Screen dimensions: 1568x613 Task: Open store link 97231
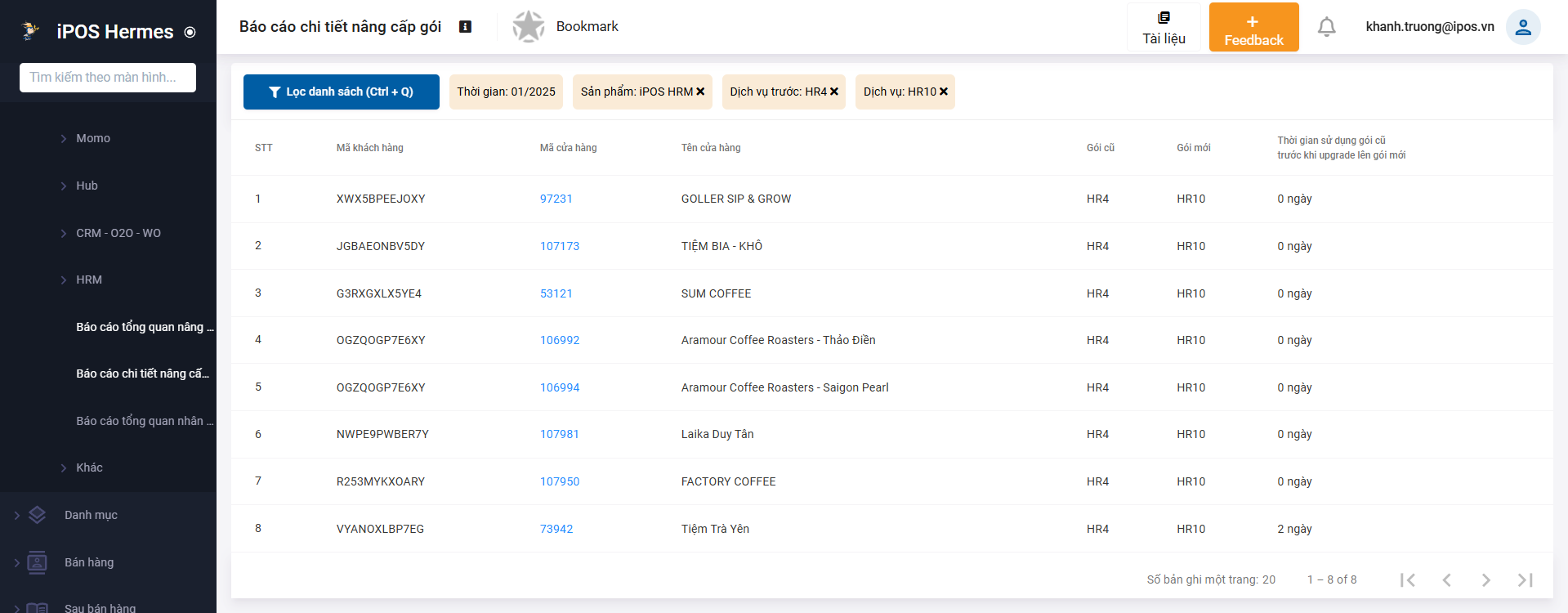click(x=556, y=199)
